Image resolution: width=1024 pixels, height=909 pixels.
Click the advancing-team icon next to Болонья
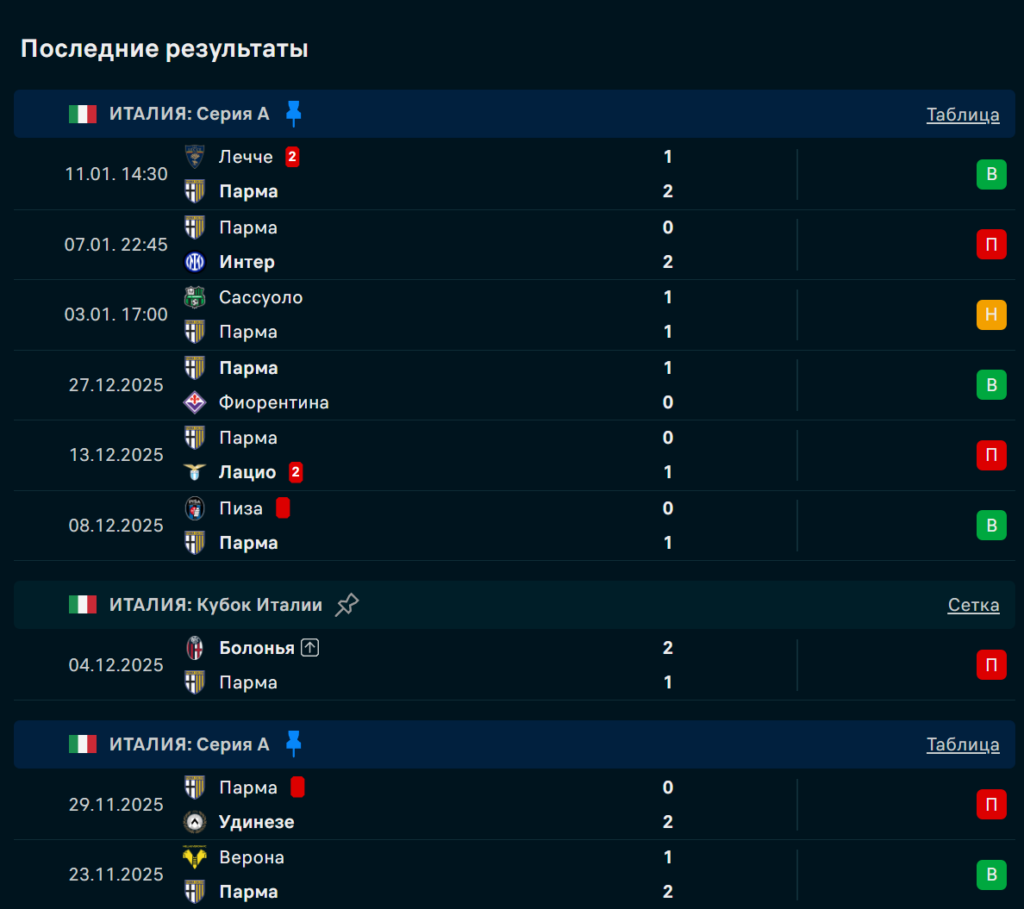coord(310,648)
